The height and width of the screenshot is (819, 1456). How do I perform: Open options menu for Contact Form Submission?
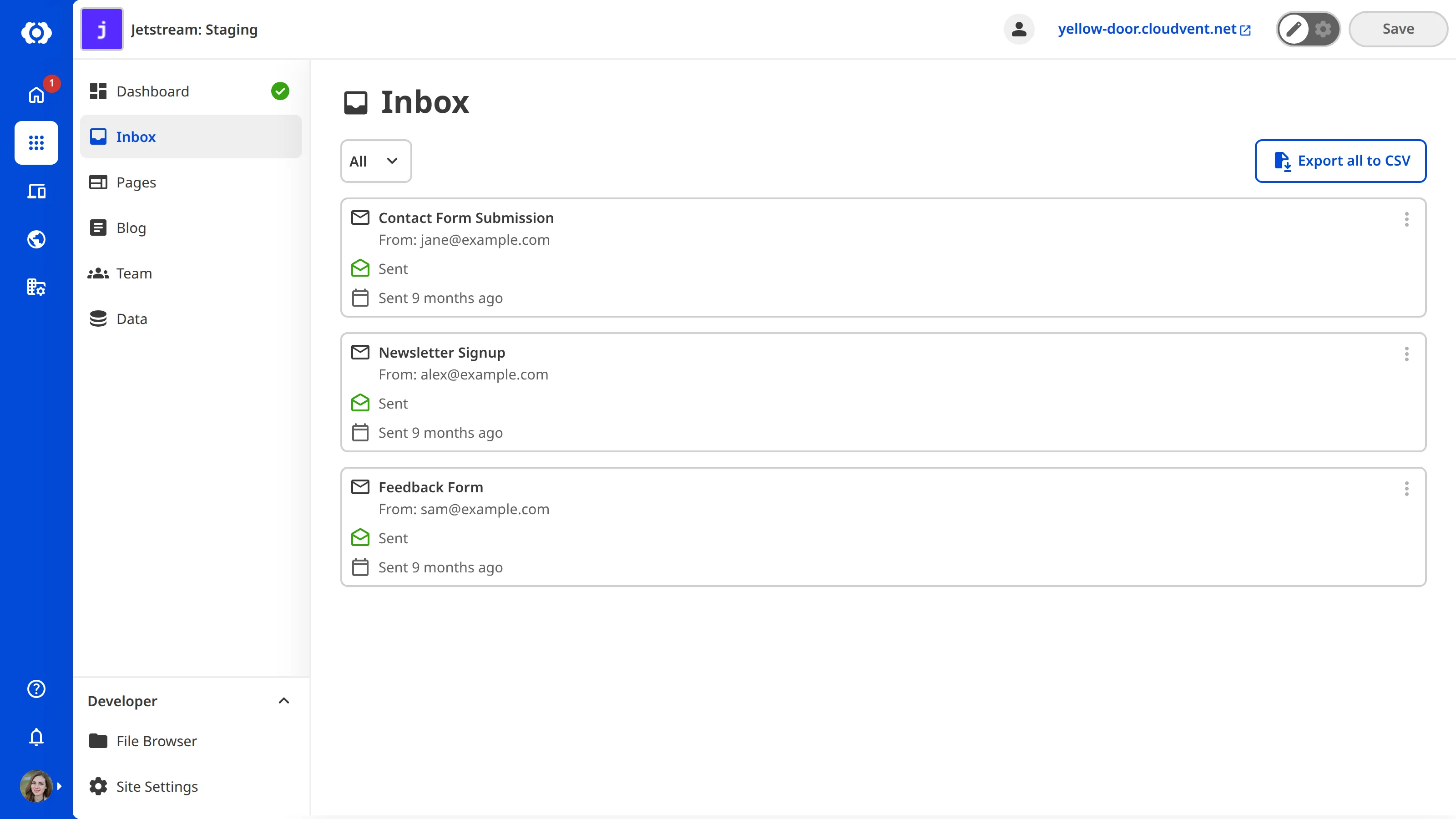tap(1406, 219)
